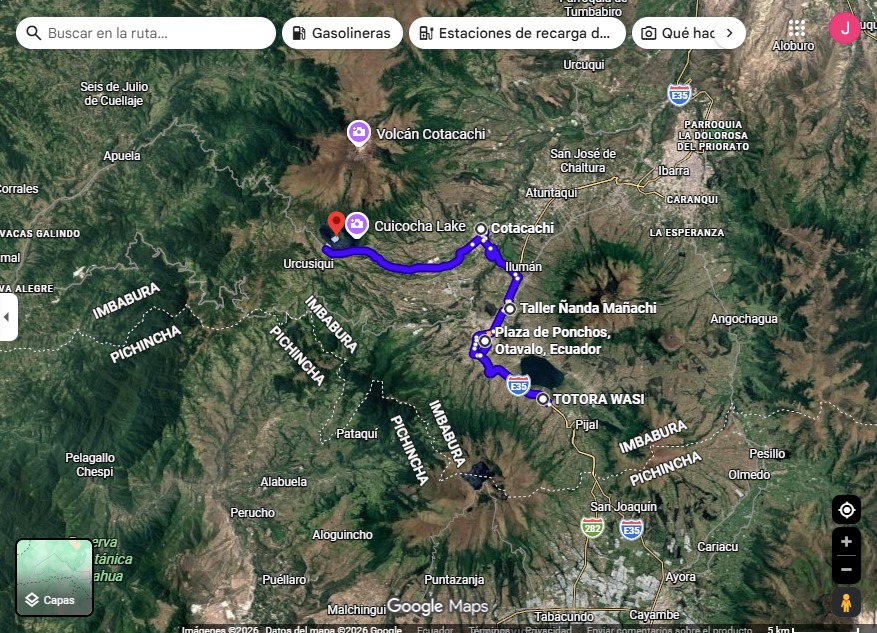Expand the collapsed side panel

tap(8, 317)
